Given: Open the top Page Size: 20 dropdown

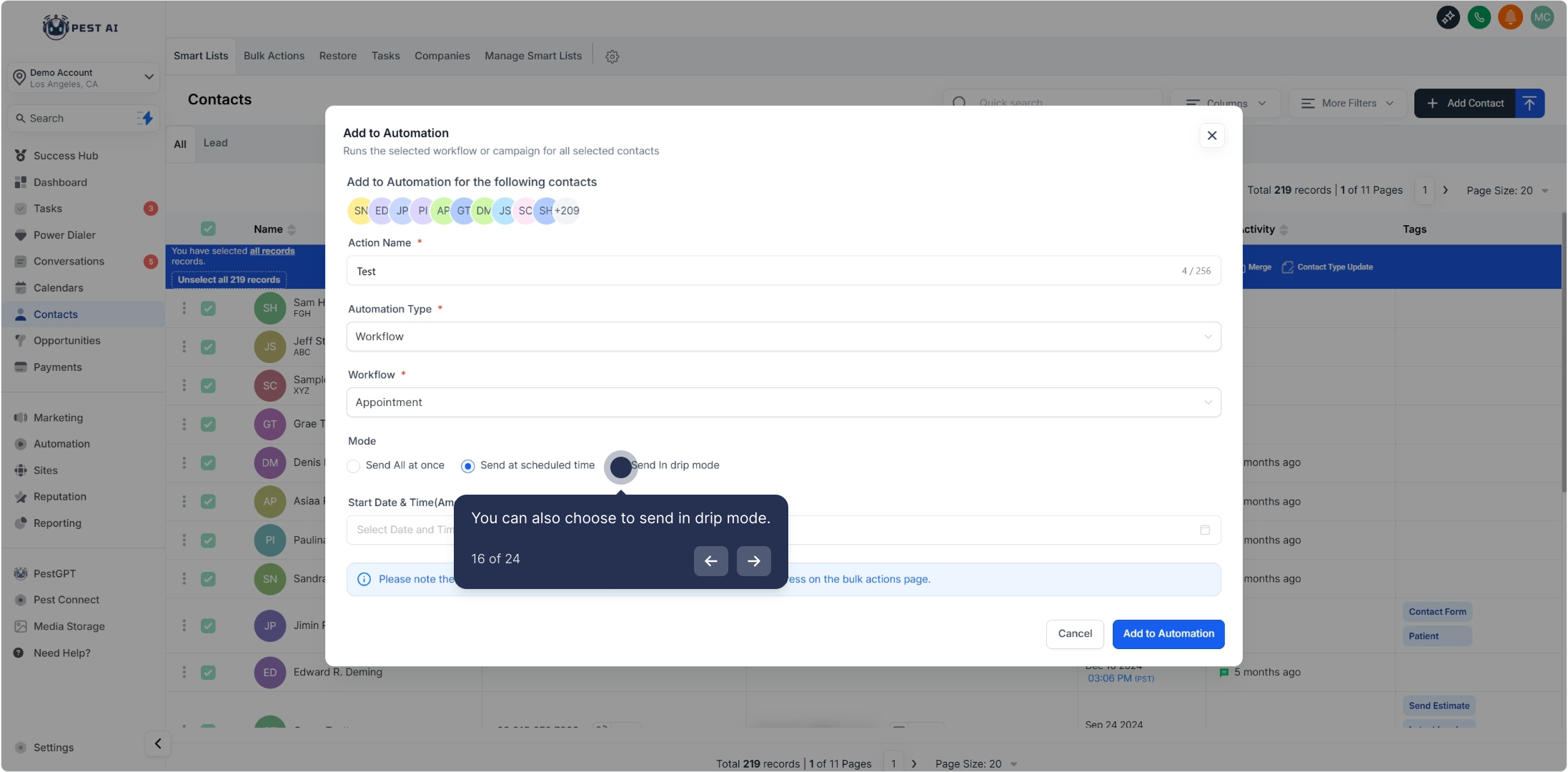Looking at the screenshot, I should 1507,191.
